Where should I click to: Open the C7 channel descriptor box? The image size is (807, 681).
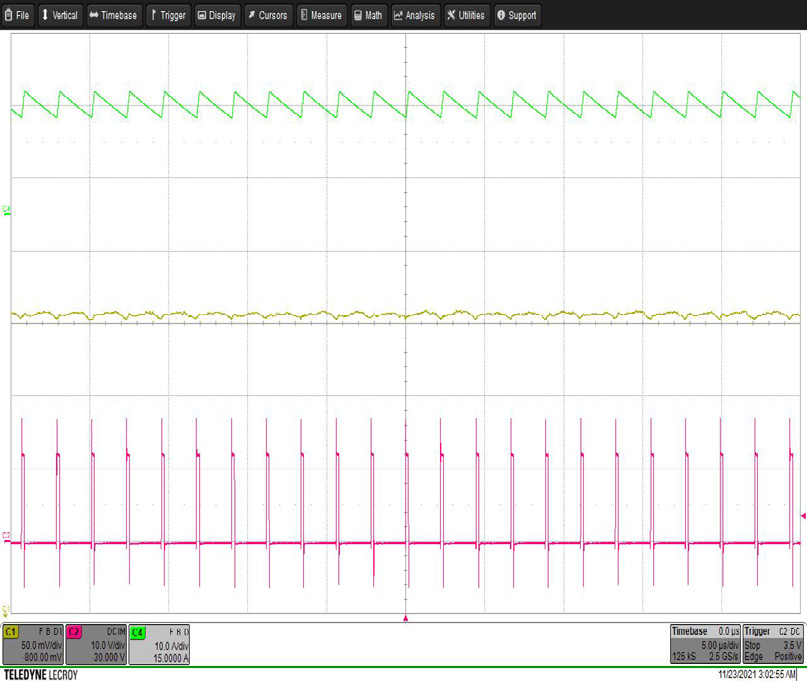pos(96,645)
